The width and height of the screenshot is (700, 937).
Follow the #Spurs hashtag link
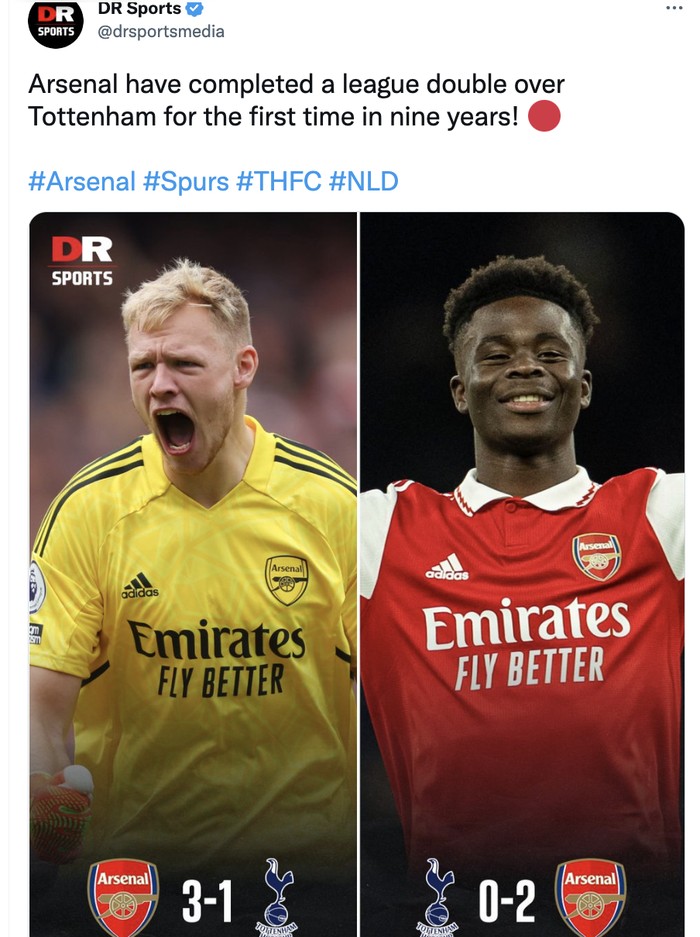point(185,181)
